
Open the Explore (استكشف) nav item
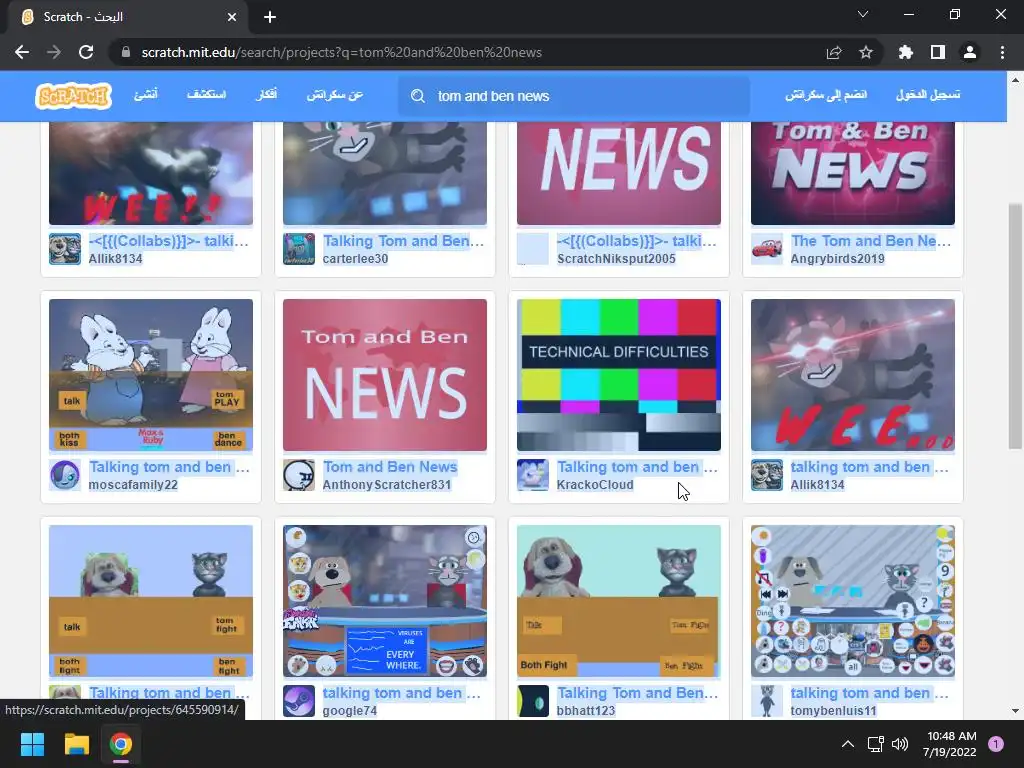206,95
